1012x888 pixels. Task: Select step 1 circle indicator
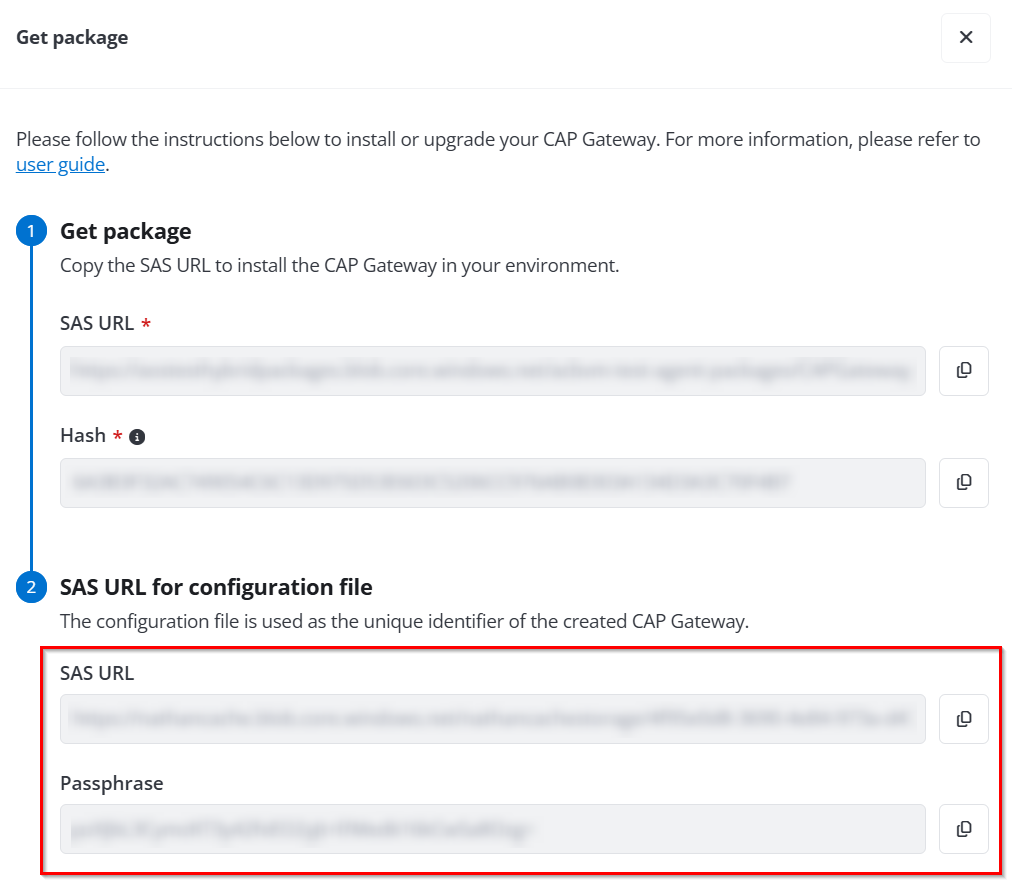[x=31, y=230]
